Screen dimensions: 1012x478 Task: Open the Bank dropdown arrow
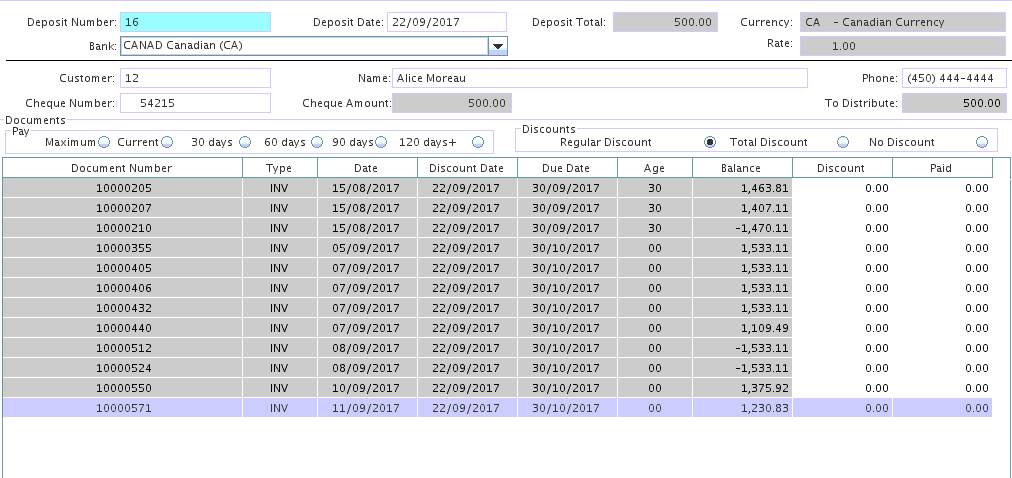coord(497,46)
